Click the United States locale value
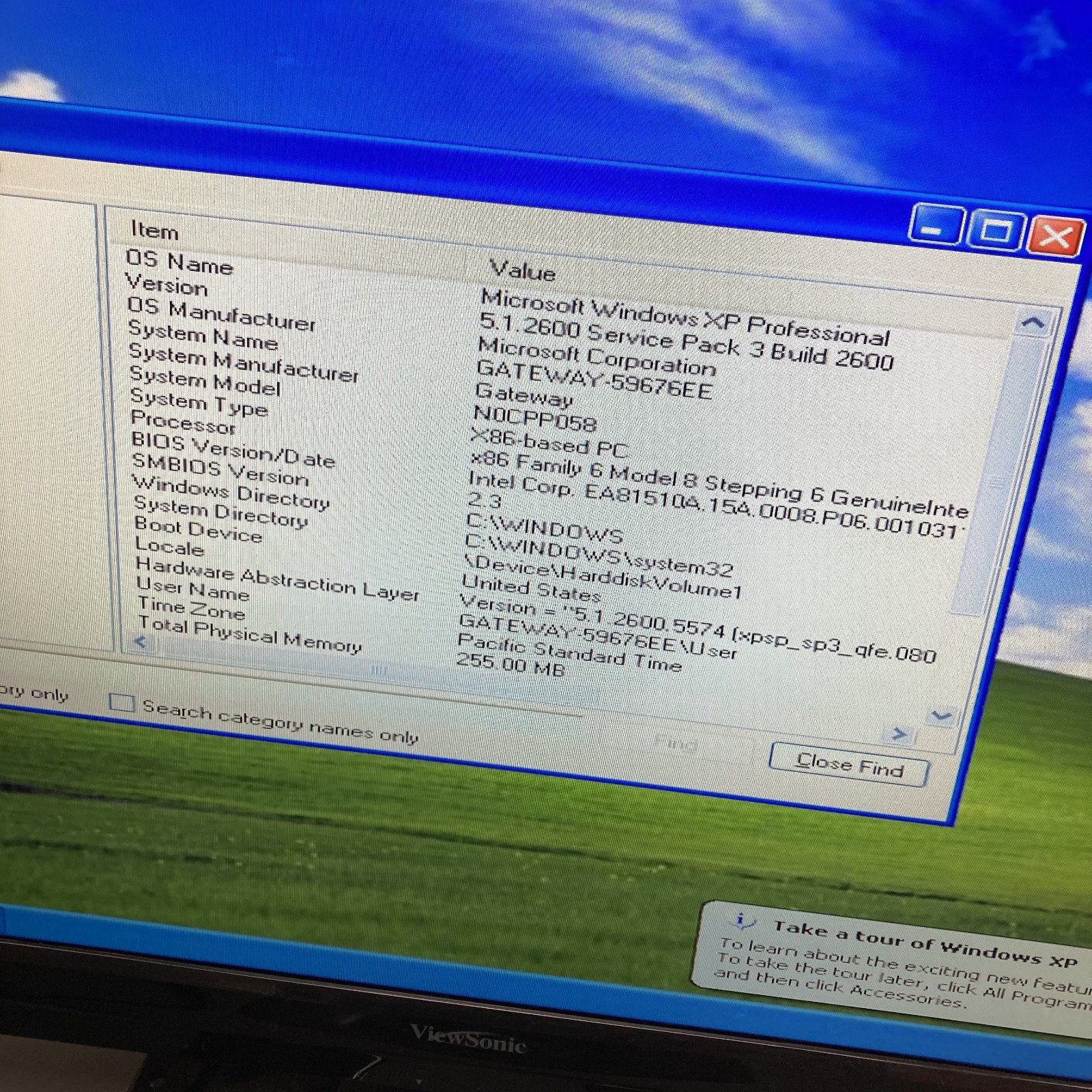 coord(530,588)
